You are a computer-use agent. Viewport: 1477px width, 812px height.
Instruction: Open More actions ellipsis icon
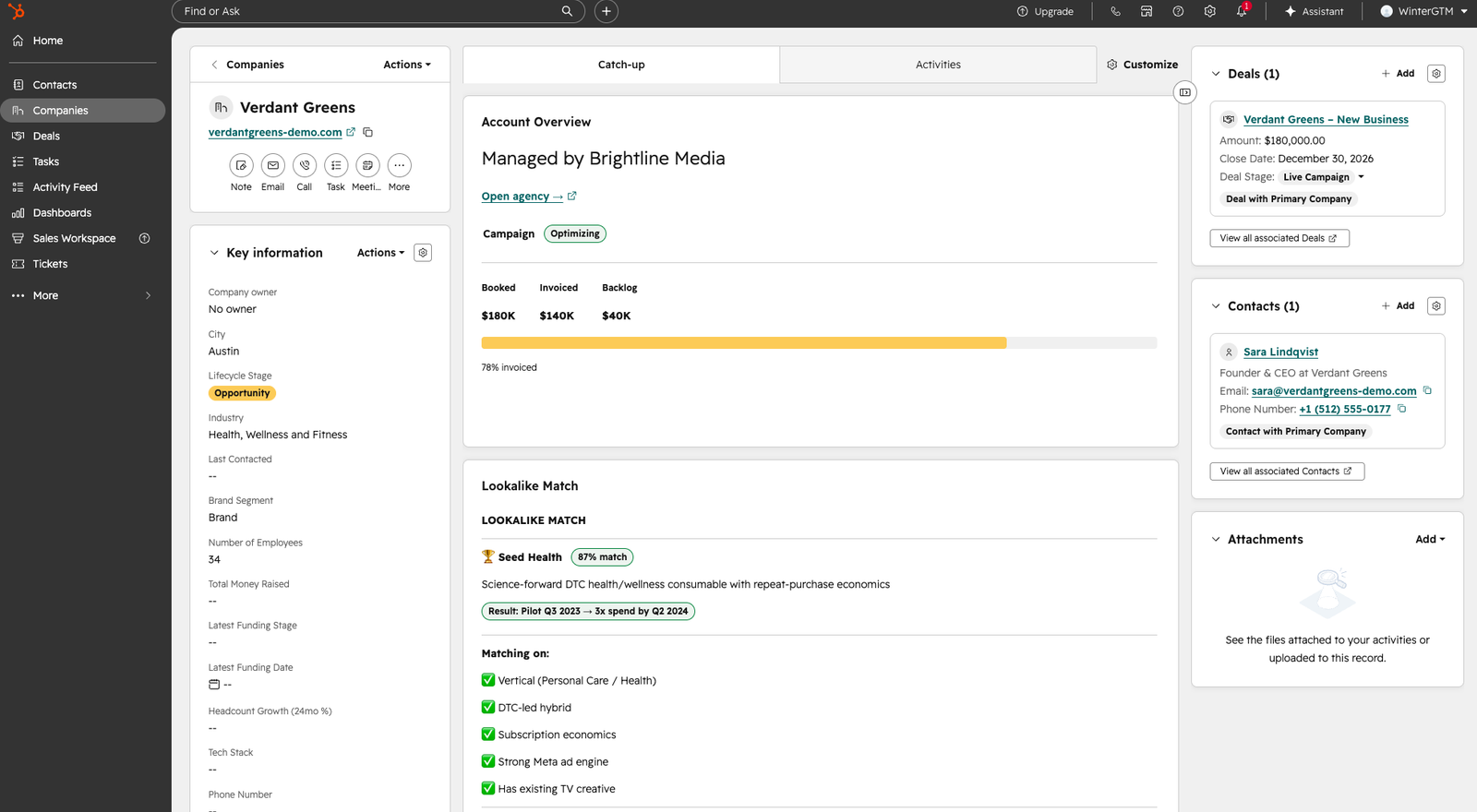pyautogui.click(x=399, y=165)
